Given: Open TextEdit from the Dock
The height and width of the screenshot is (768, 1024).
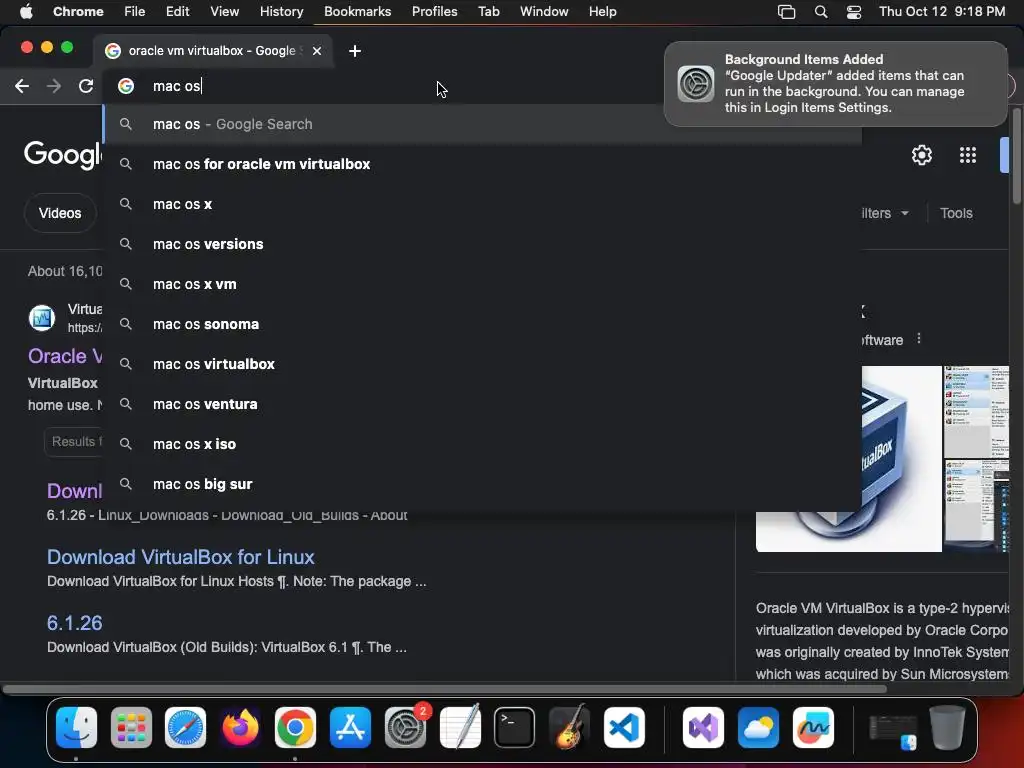Looking at the screenshot, I should [x=460, y=727].
